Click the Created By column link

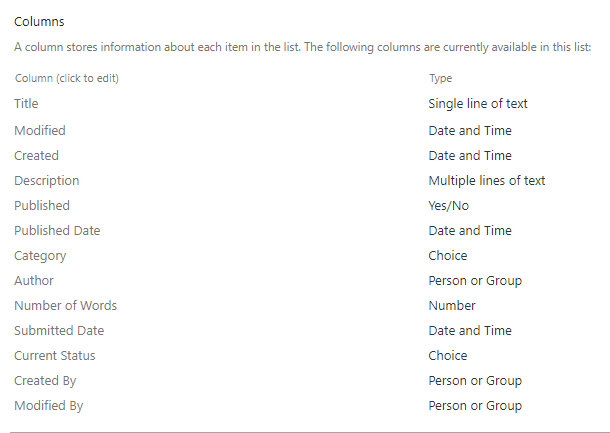[45, 380]
